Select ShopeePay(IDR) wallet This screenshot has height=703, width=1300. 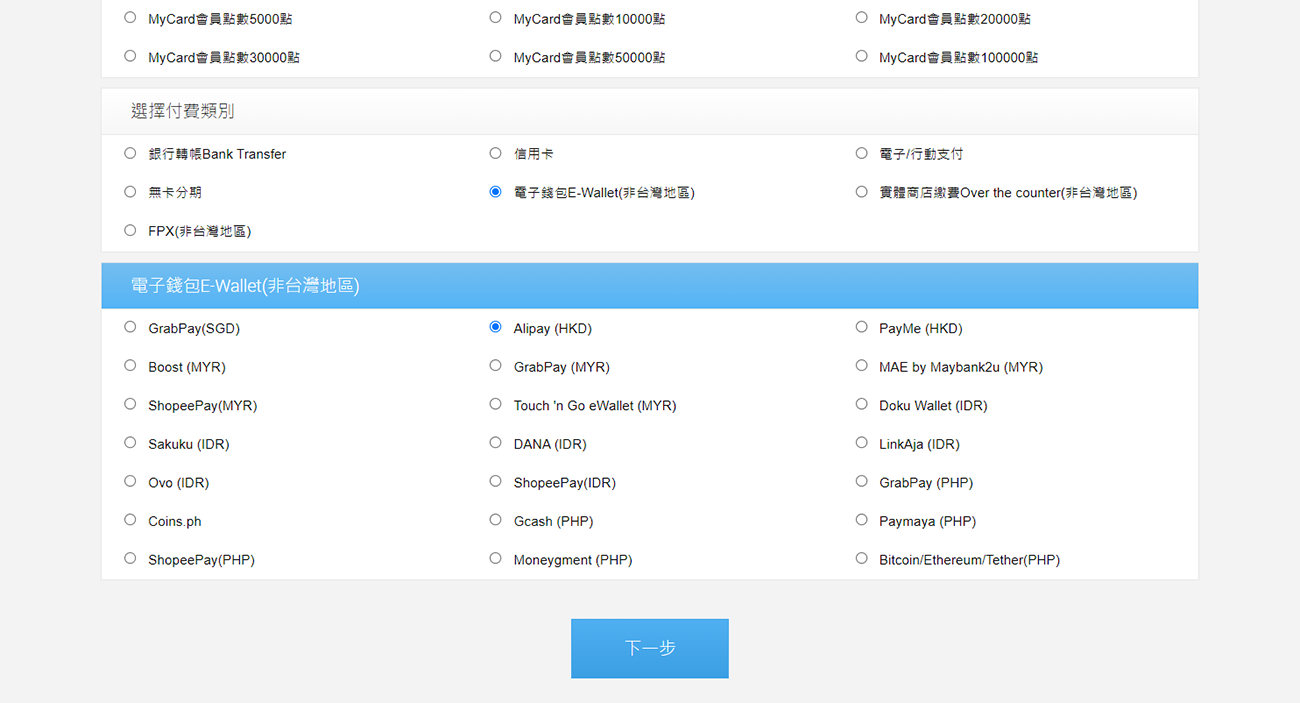tap(495, 482)
